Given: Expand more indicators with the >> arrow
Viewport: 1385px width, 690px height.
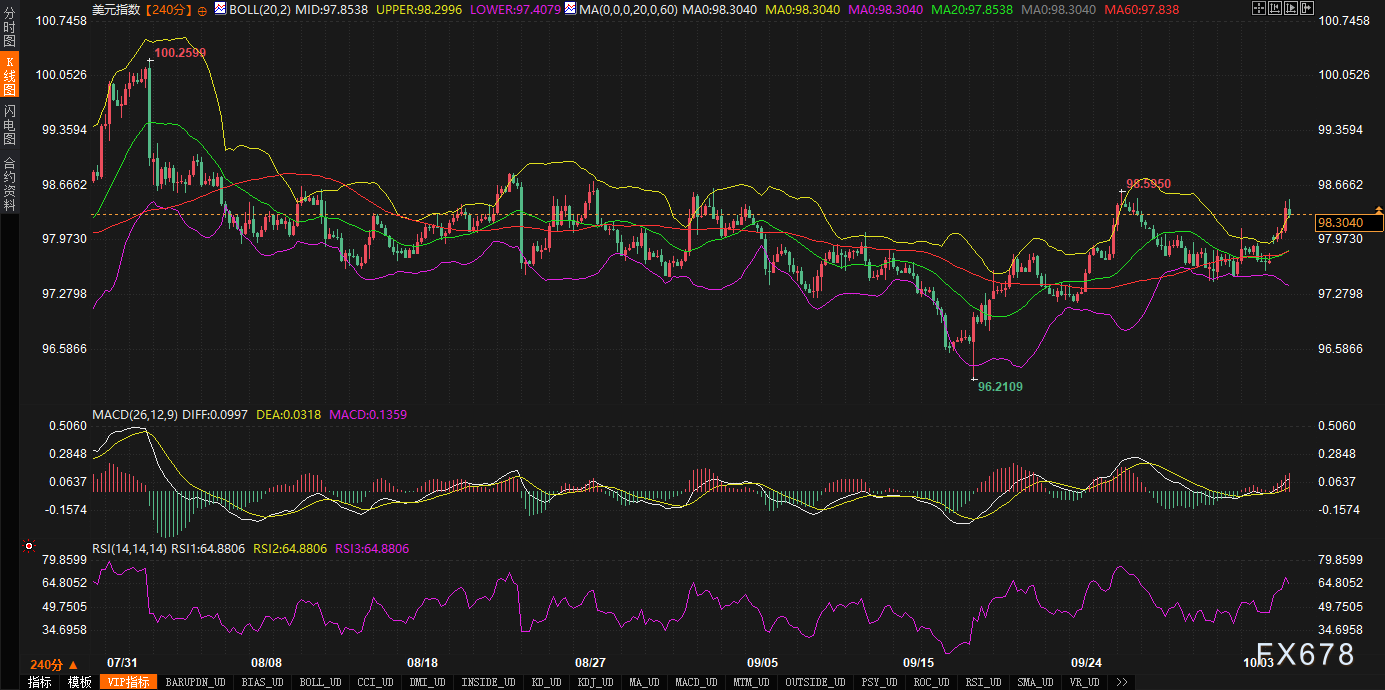Looking at the screenshot, I should (1124, 682).
